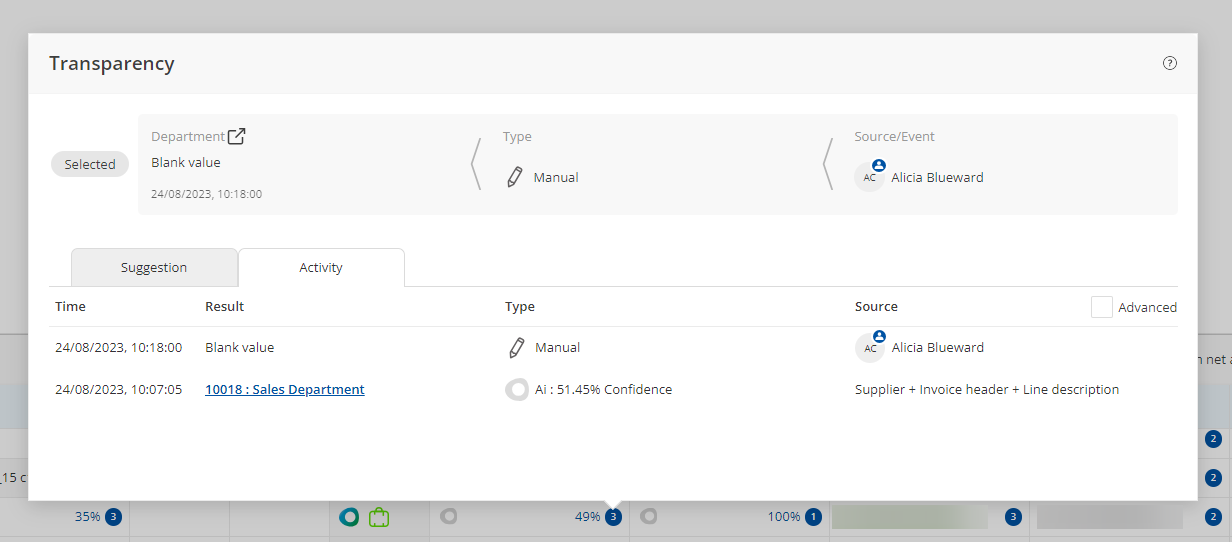Image resolution: width=1232 pixels, height=542 pixels.
Task: Open the 10018 : Sales Department link
Action: 285,390
